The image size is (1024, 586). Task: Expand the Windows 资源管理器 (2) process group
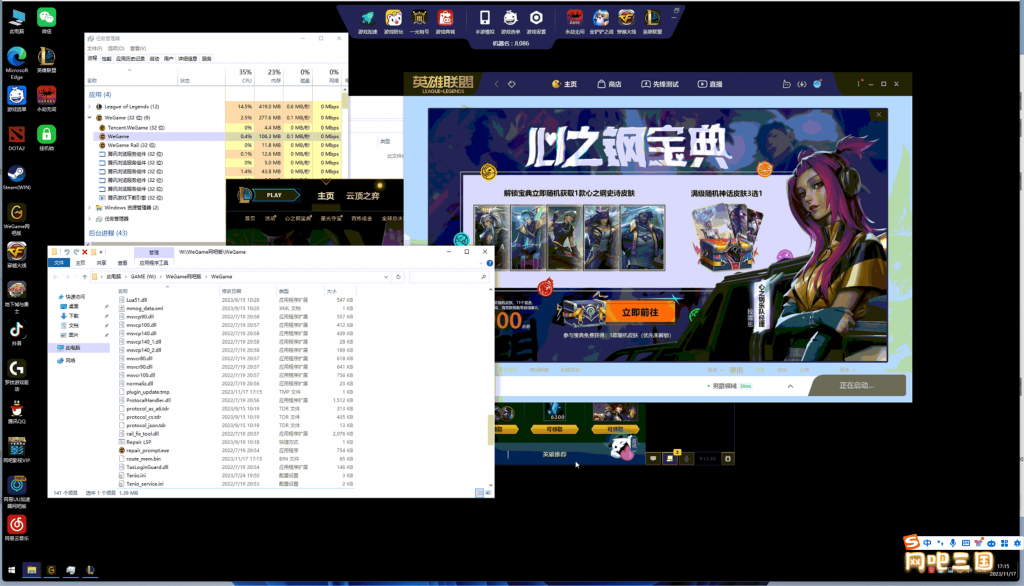(90, 208)
